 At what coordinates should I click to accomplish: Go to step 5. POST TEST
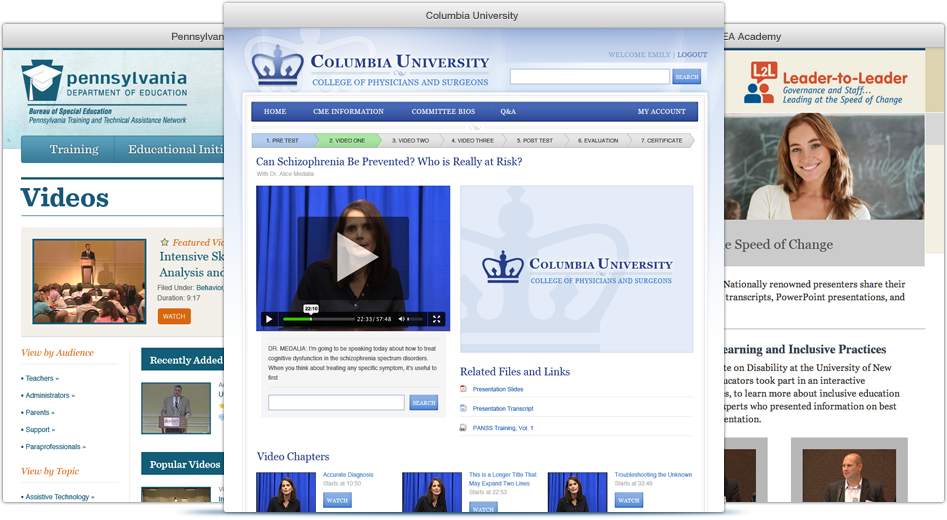(535, 141)
